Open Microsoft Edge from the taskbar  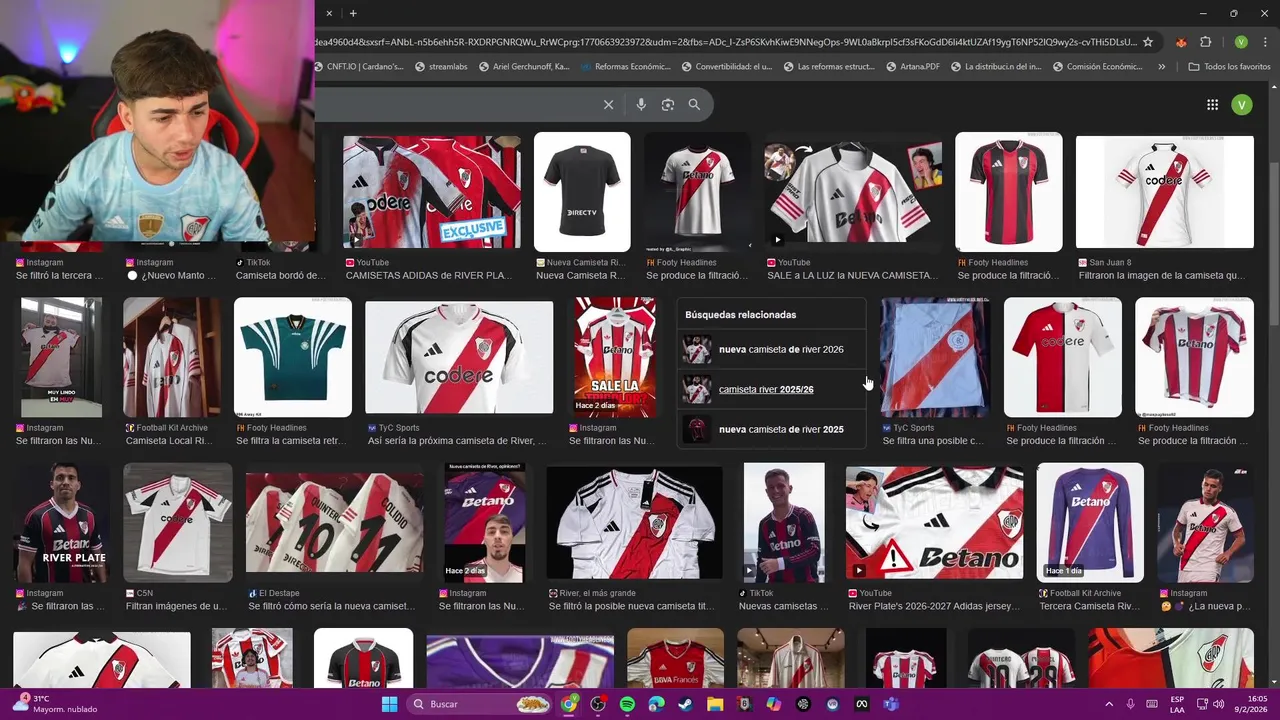(656, 704)
